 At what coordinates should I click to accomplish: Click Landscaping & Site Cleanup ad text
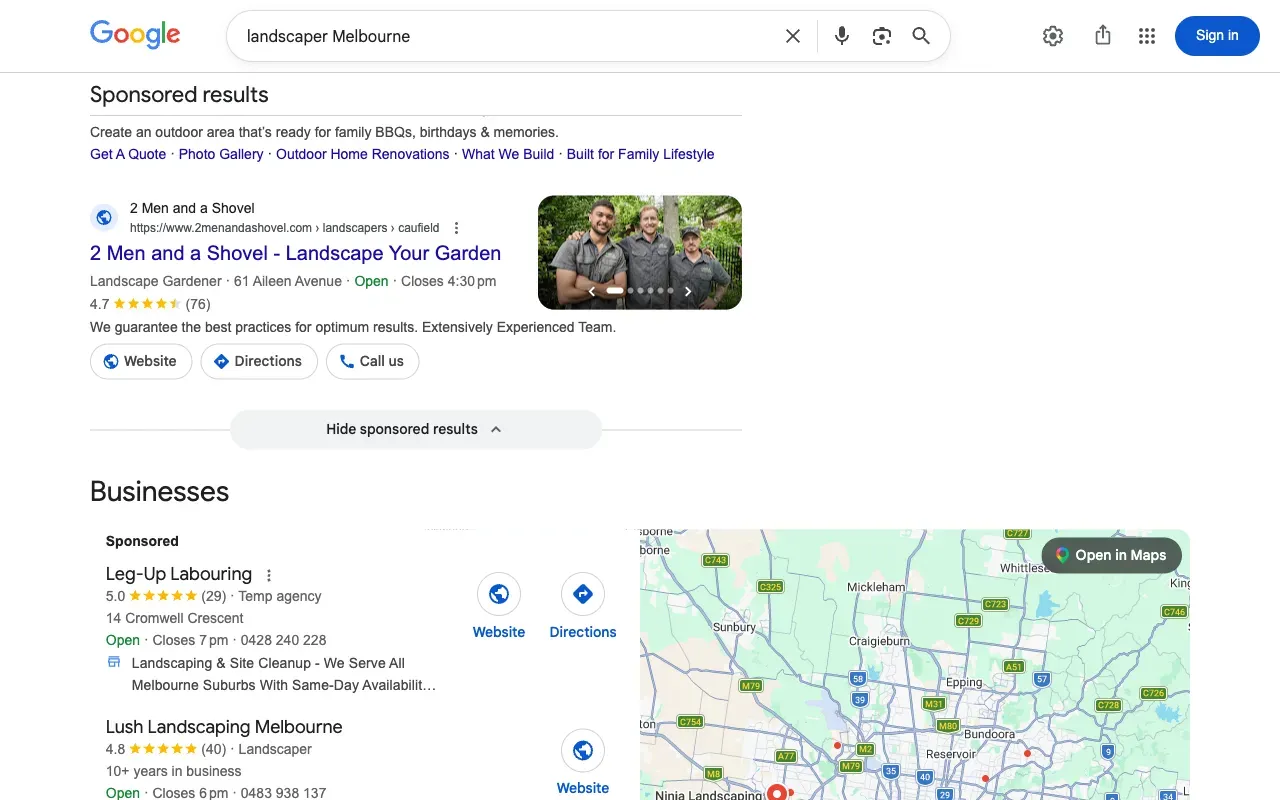284,674
